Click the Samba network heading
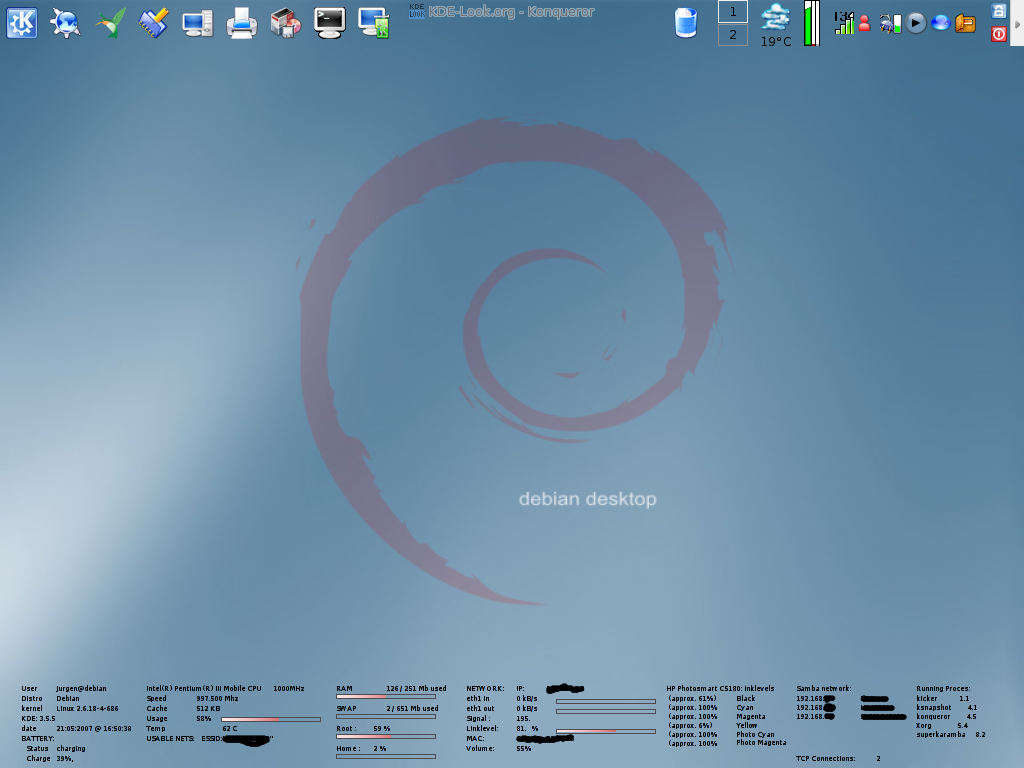The height and width of the screenshot is (768, 1024). click(824, 688)
